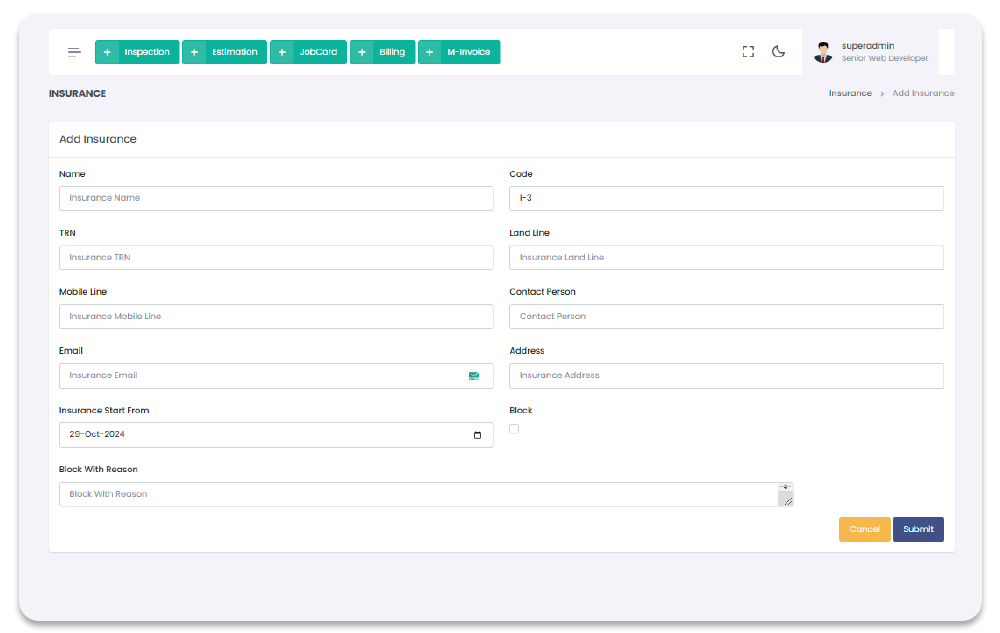Viewport: 1000px width, 633px height.
Task: Focus the Insurance TRN field
Action: 276,257
